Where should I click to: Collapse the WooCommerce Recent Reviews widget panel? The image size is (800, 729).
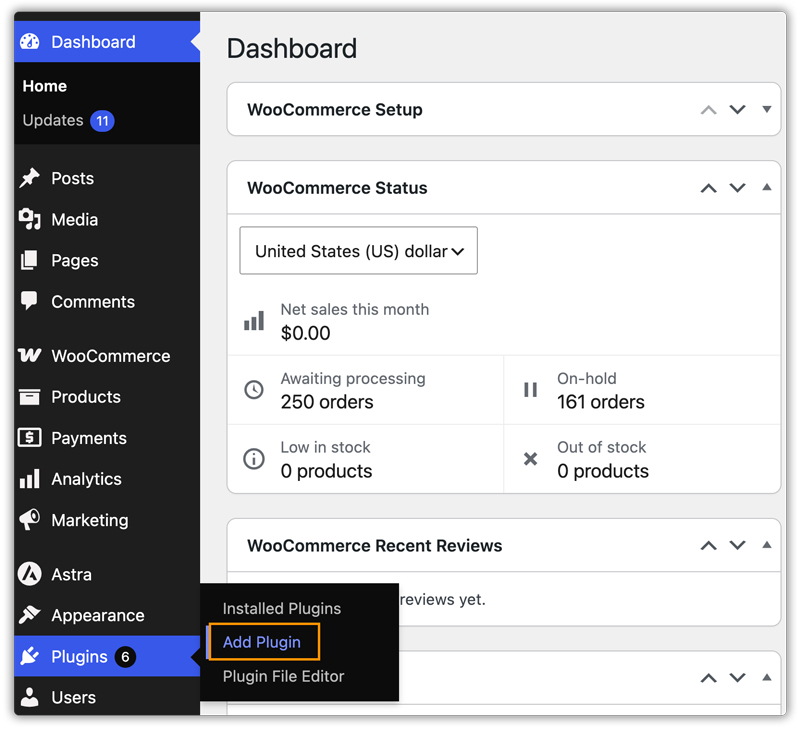point(767,545)
